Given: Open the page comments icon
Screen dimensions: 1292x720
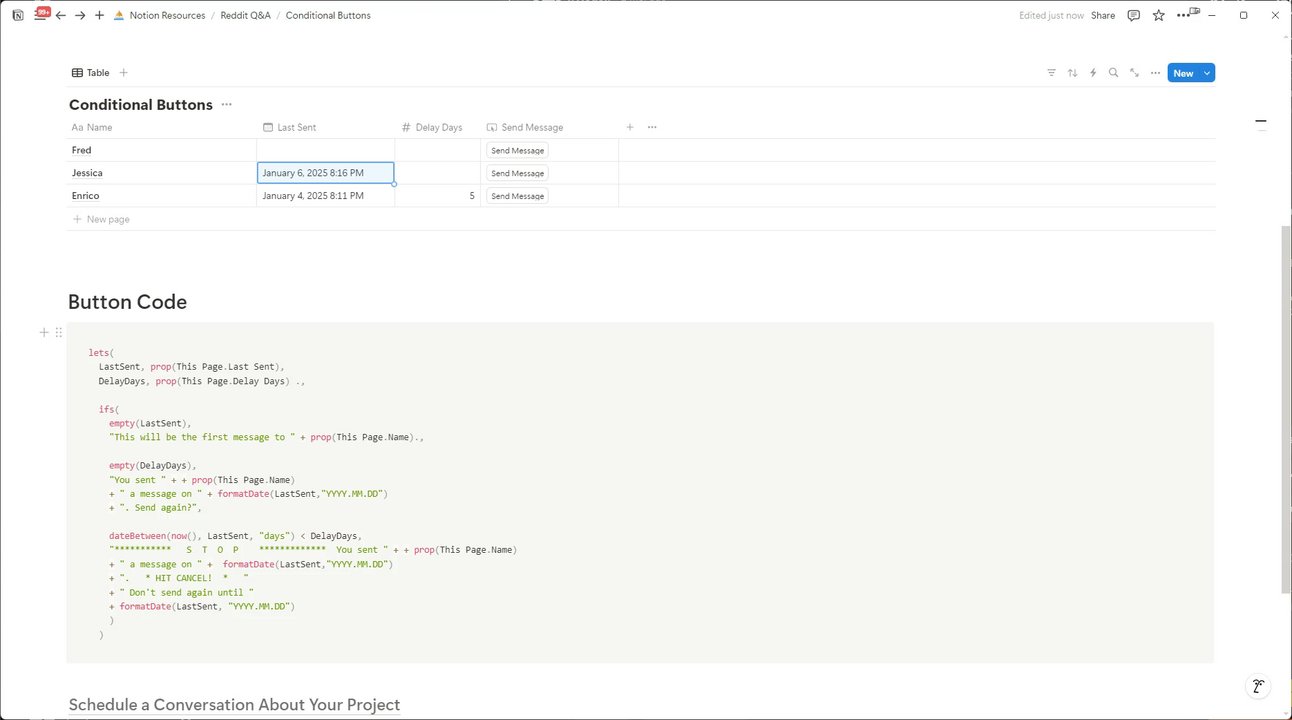Looking at the screenshot, I should 1133,16.
